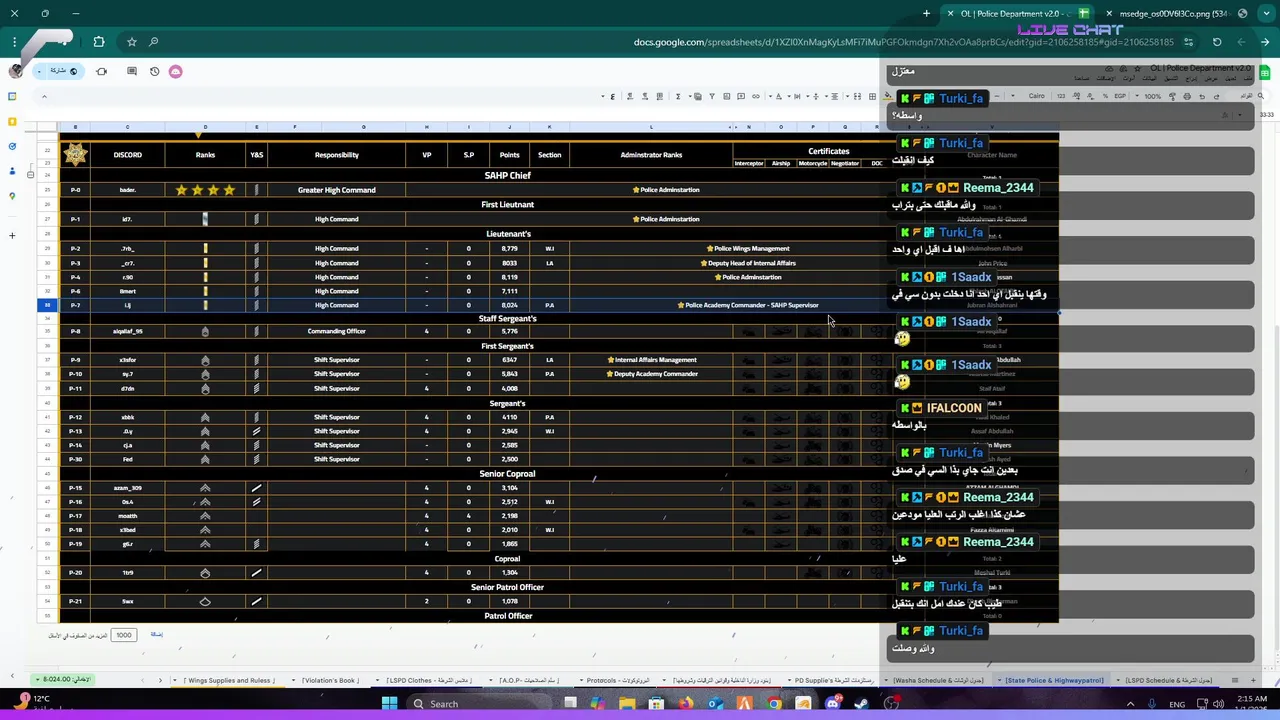Switch to msedge_os0DV6l3Co.png browser tab

pyautogui.click(x=1172, y=14)
